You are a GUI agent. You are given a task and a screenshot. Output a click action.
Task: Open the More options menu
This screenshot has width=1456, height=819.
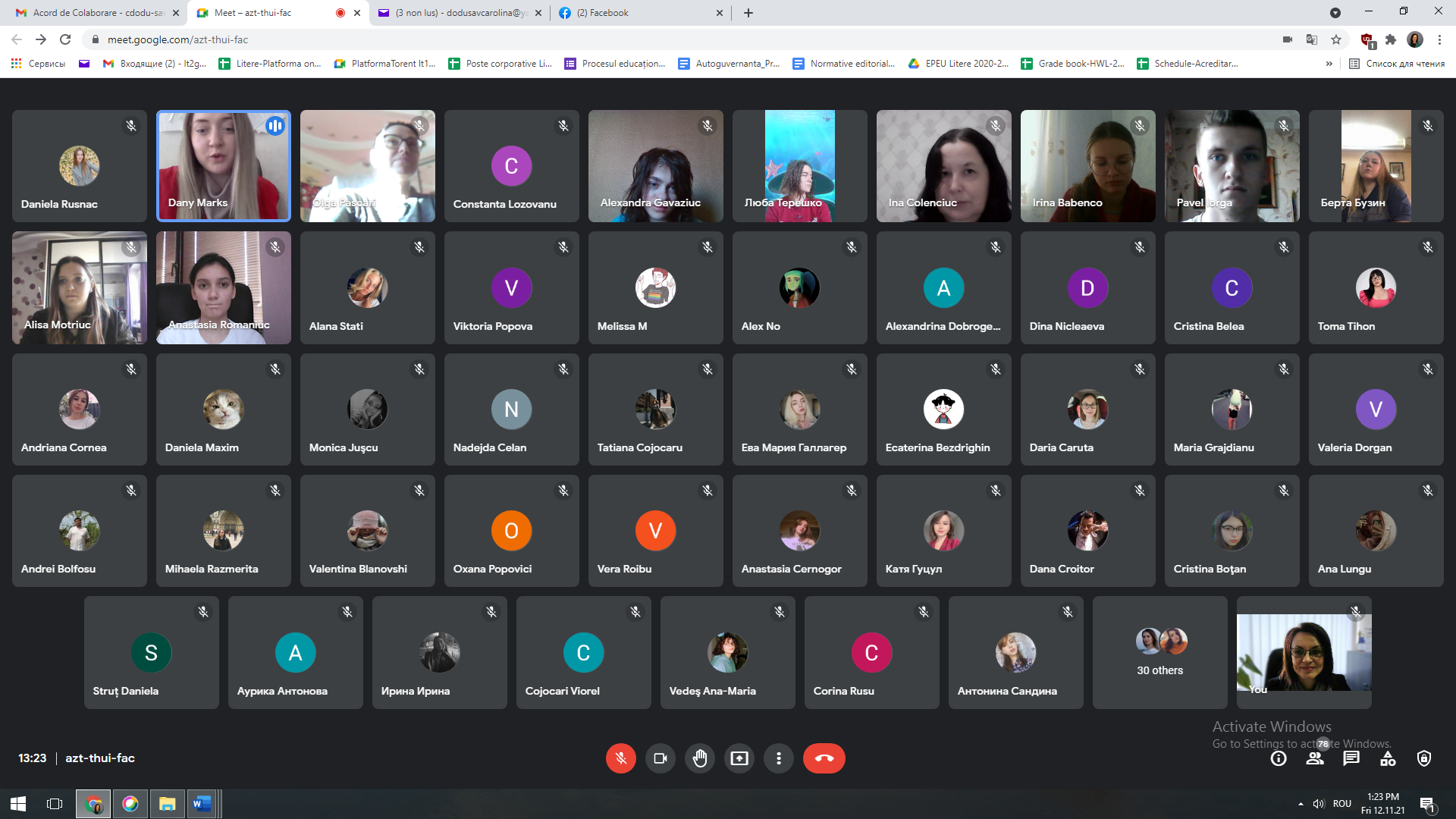[x=779, y=757]
